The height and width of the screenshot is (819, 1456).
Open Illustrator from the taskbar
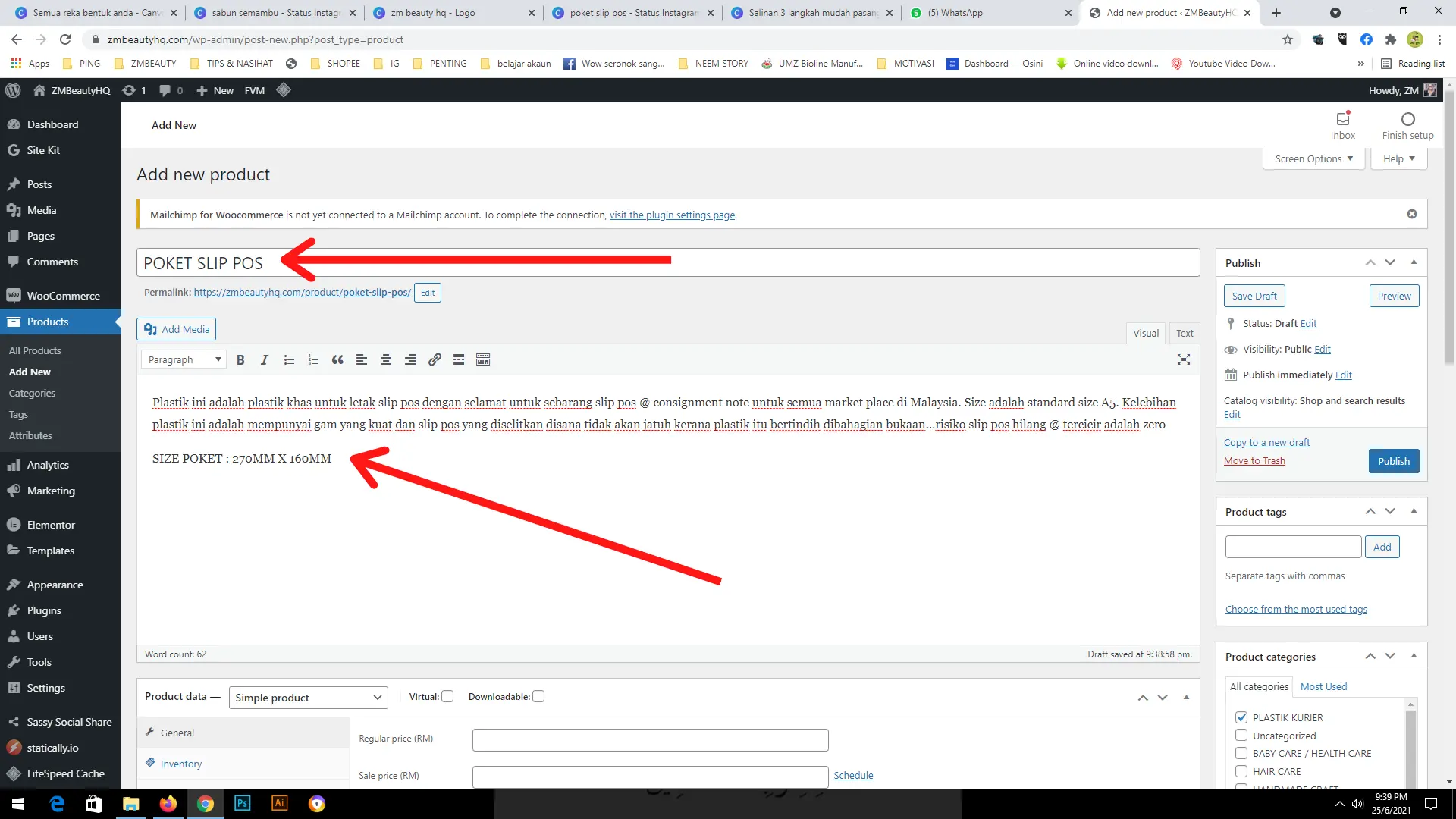[x=280, y=803]
